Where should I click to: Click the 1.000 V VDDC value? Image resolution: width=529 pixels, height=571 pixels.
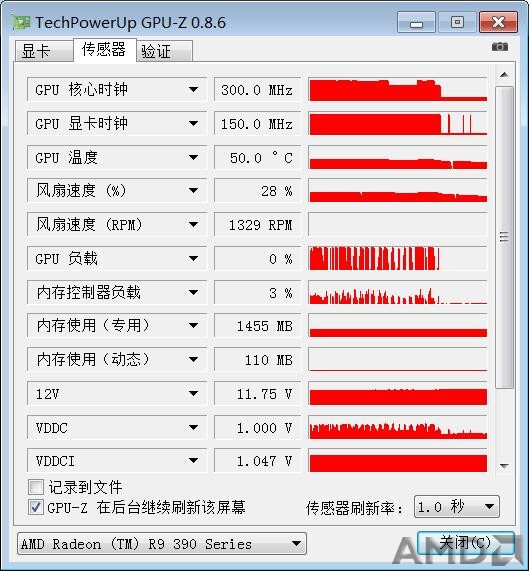tap(257, 428)
